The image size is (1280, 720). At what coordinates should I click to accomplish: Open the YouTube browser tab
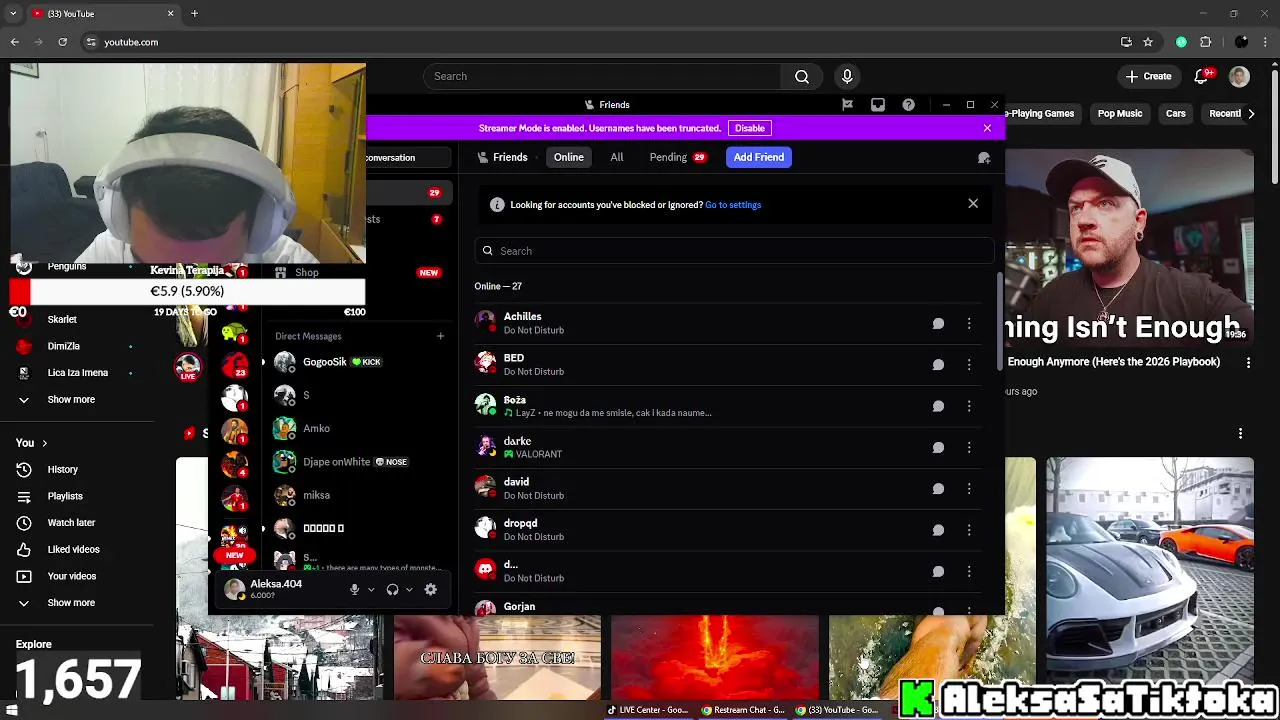(101, 14)
